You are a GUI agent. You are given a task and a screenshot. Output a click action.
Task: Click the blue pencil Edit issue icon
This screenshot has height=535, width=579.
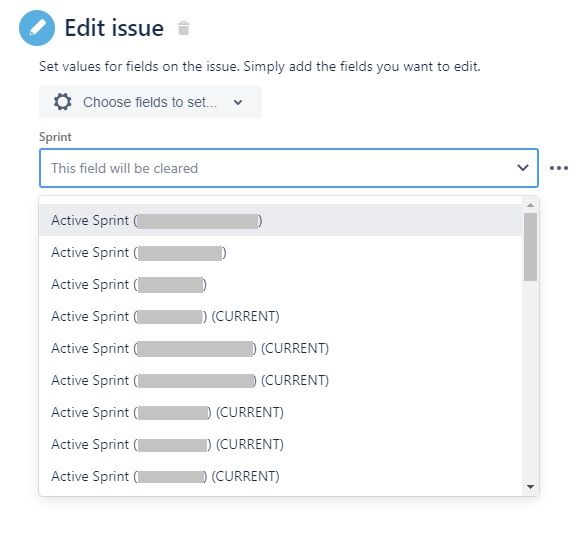tap(37, 28)
